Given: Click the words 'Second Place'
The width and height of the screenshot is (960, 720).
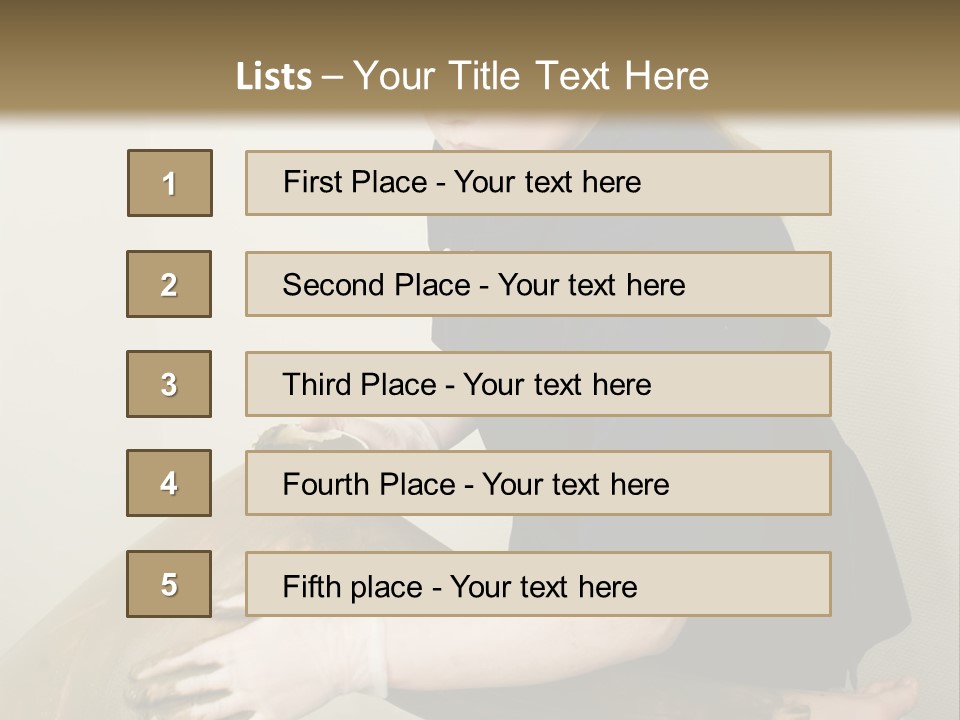Looking at the screenshot, I should [x=376, y=285].
